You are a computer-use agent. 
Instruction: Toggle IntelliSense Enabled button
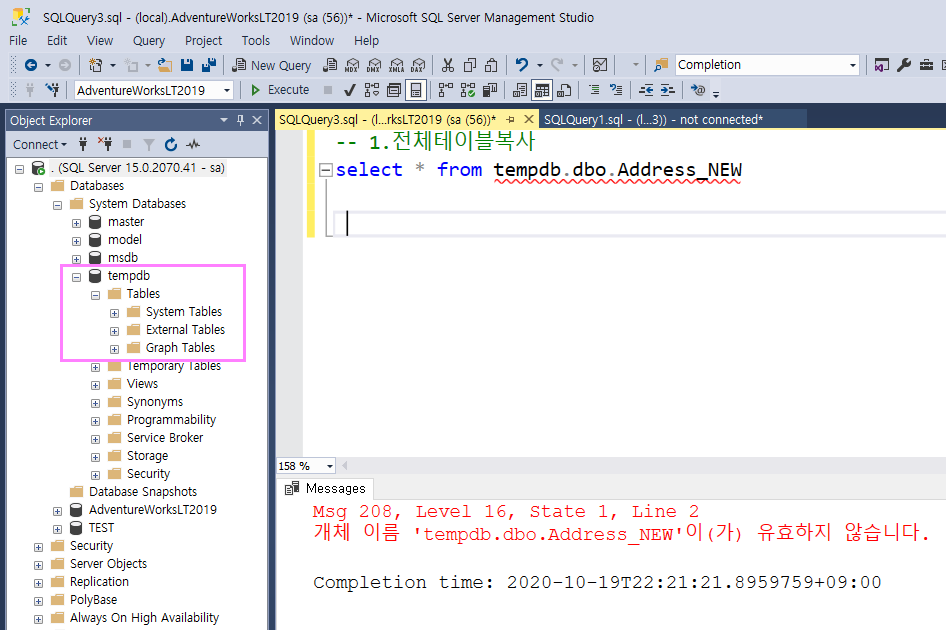point(416,91)
